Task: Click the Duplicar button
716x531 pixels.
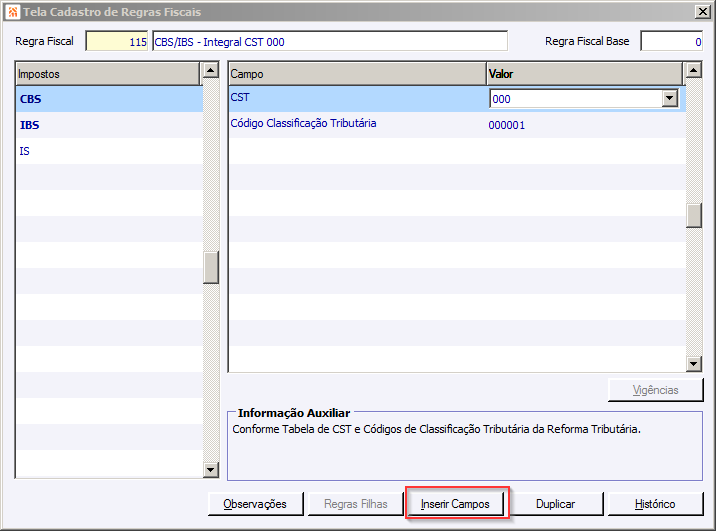Action: (x=555, y=504)
